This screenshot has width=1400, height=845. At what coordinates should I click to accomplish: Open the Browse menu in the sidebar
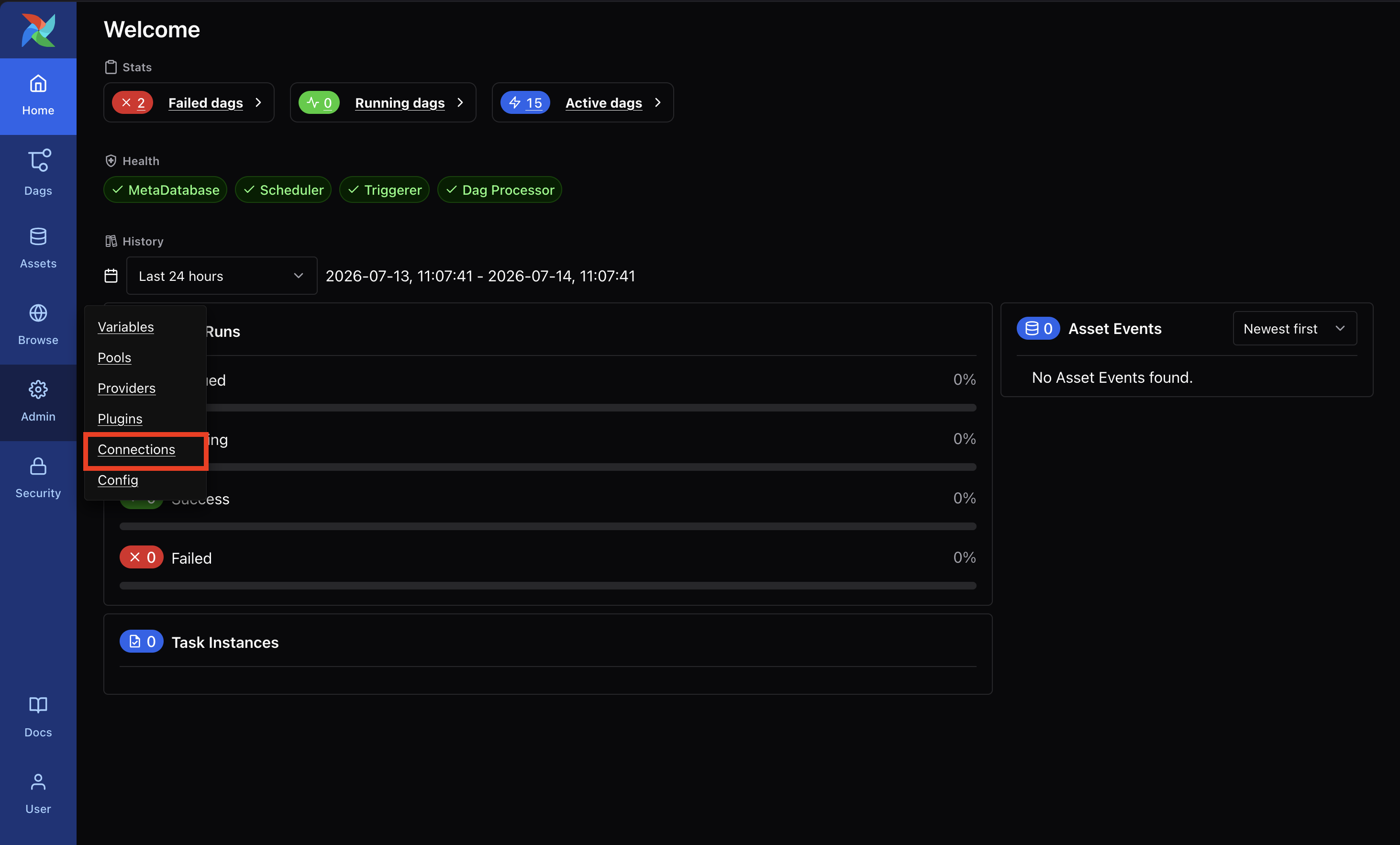pos(38,326)
